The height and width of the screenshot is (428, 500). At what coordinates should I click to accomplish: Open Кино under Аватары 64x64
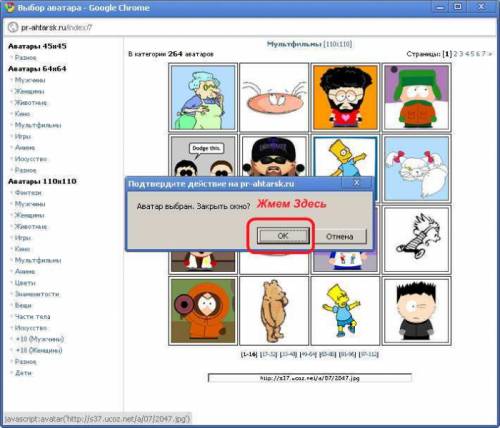point(22,114)
